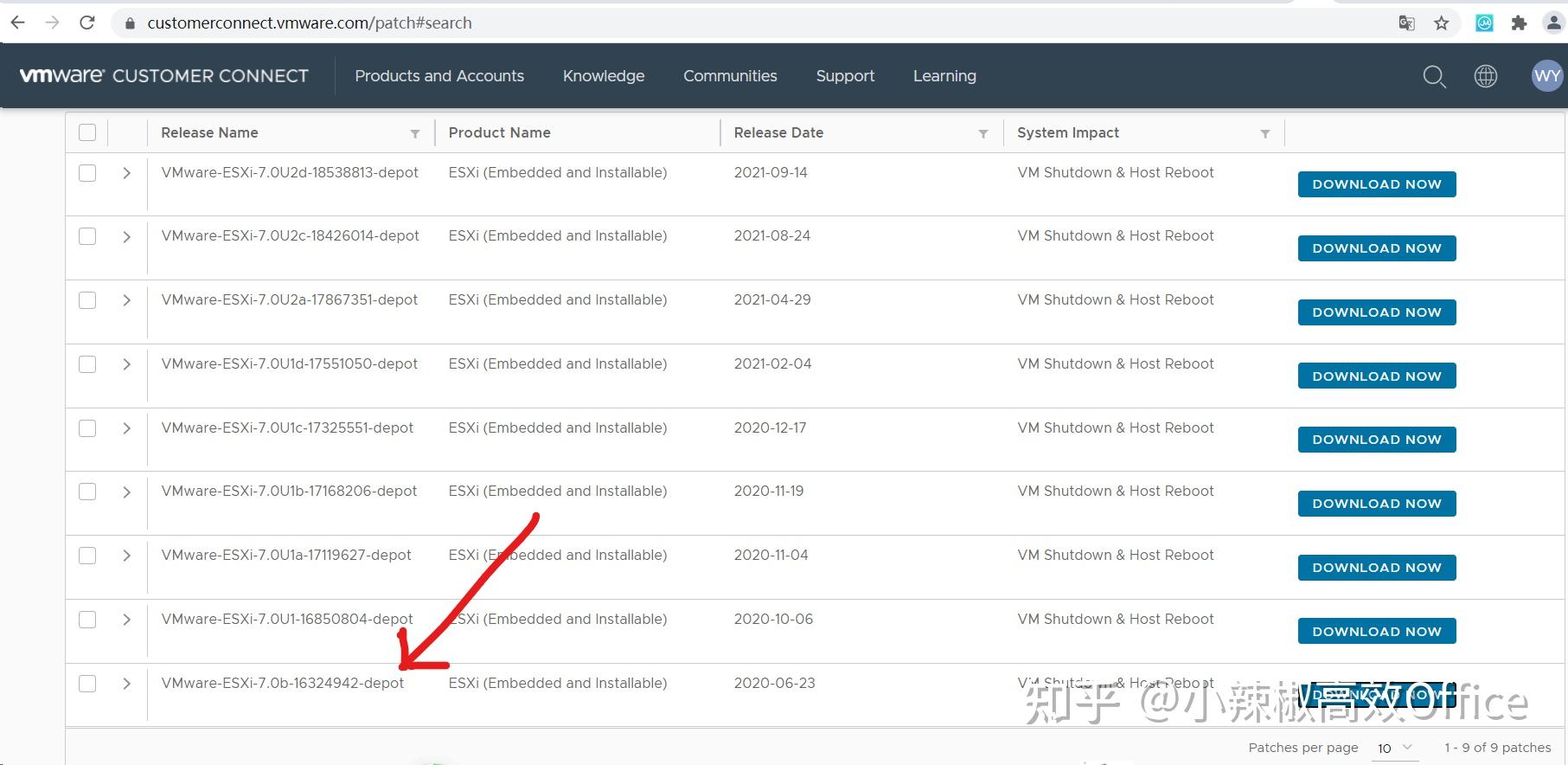
Task: Open the language globe icon
Action: tap(1486, 76)
